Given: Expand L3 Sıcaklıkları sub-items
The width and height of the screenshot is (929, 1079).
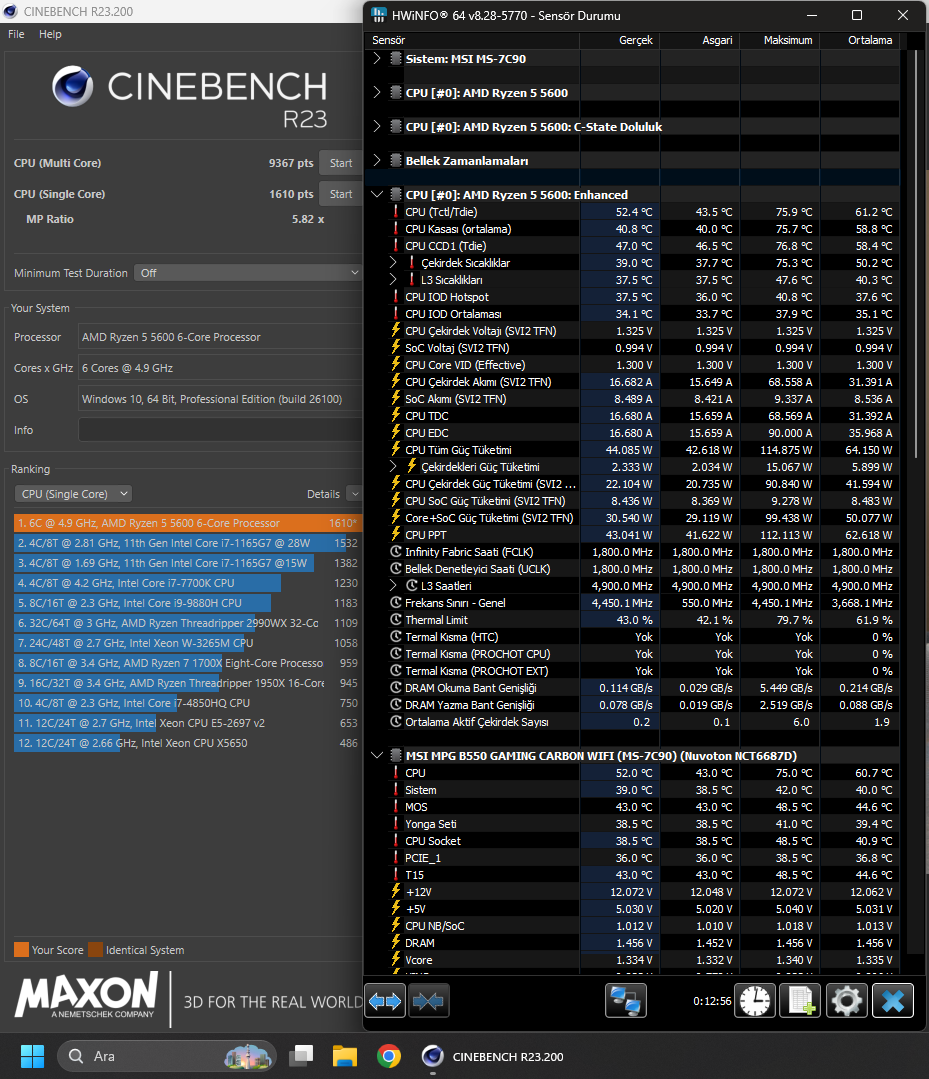Looking at the screenshot, I should (x=393, y=279).
